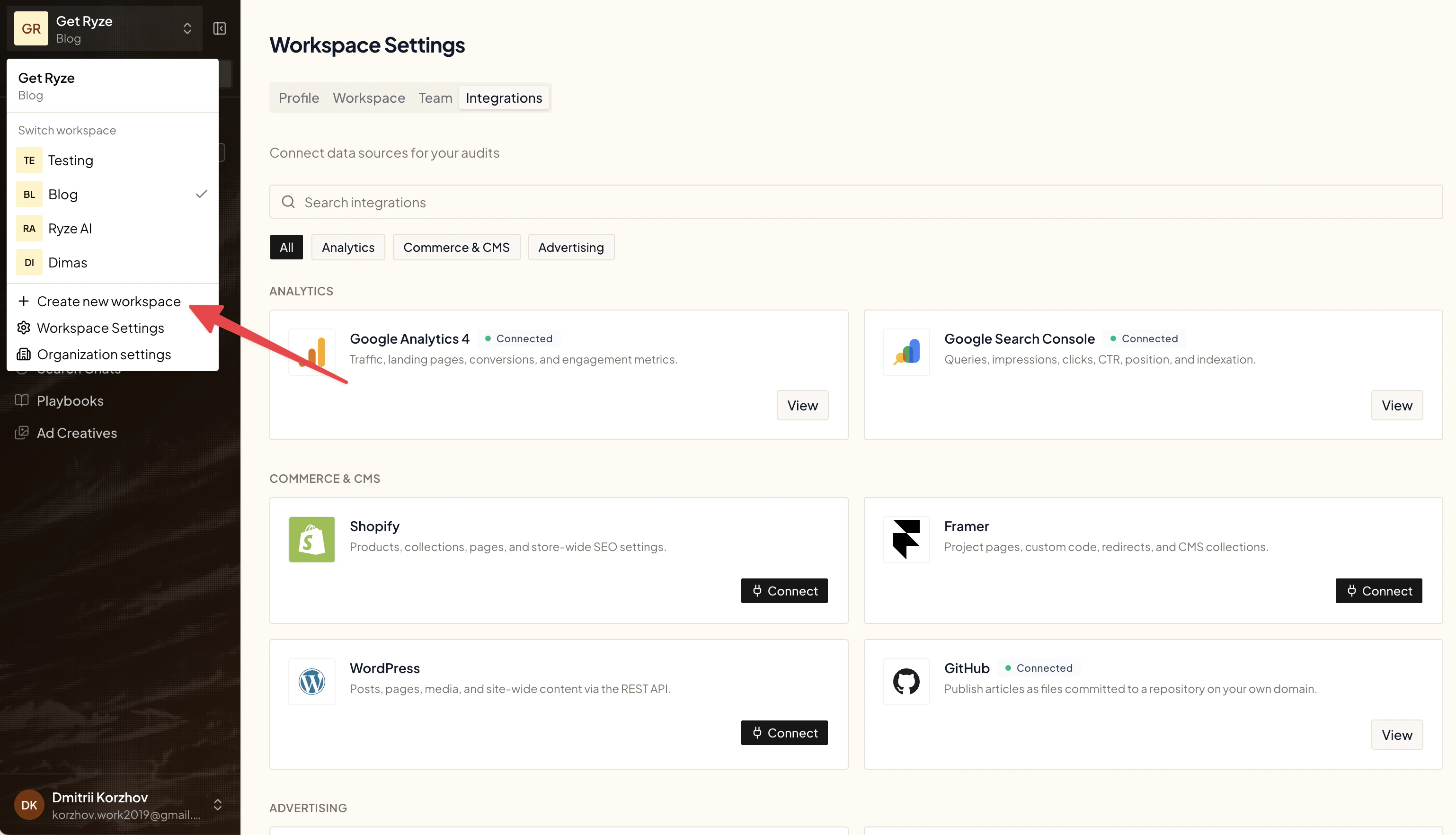
Task: Filter integrations by Advertising
Action: click(x=570, y=247)
